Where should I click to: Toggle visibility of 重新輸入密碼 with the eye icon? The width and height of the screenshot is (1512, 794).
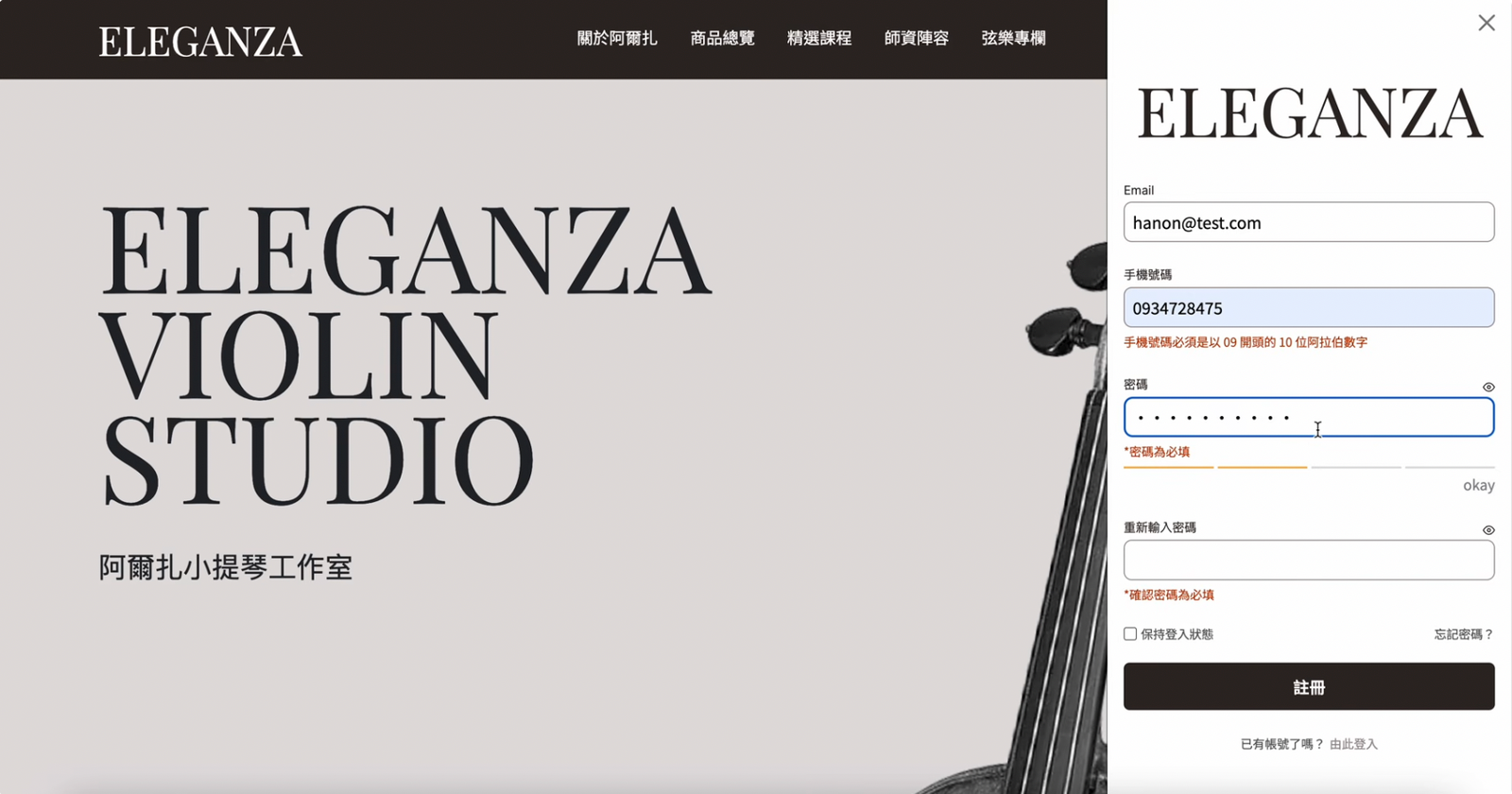tap(1488, 530)
